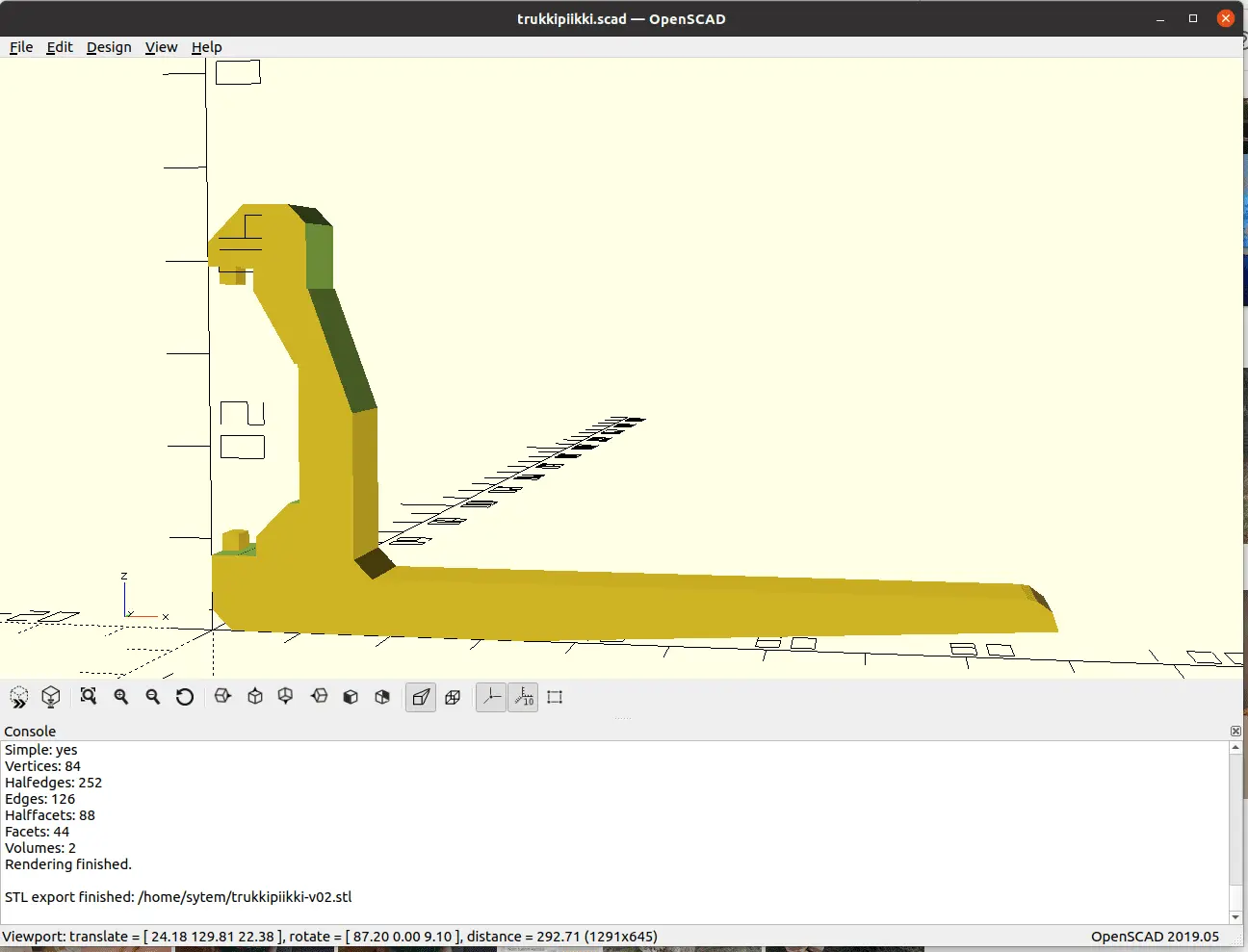
Task: Open the Design menu
Action: 109,47
